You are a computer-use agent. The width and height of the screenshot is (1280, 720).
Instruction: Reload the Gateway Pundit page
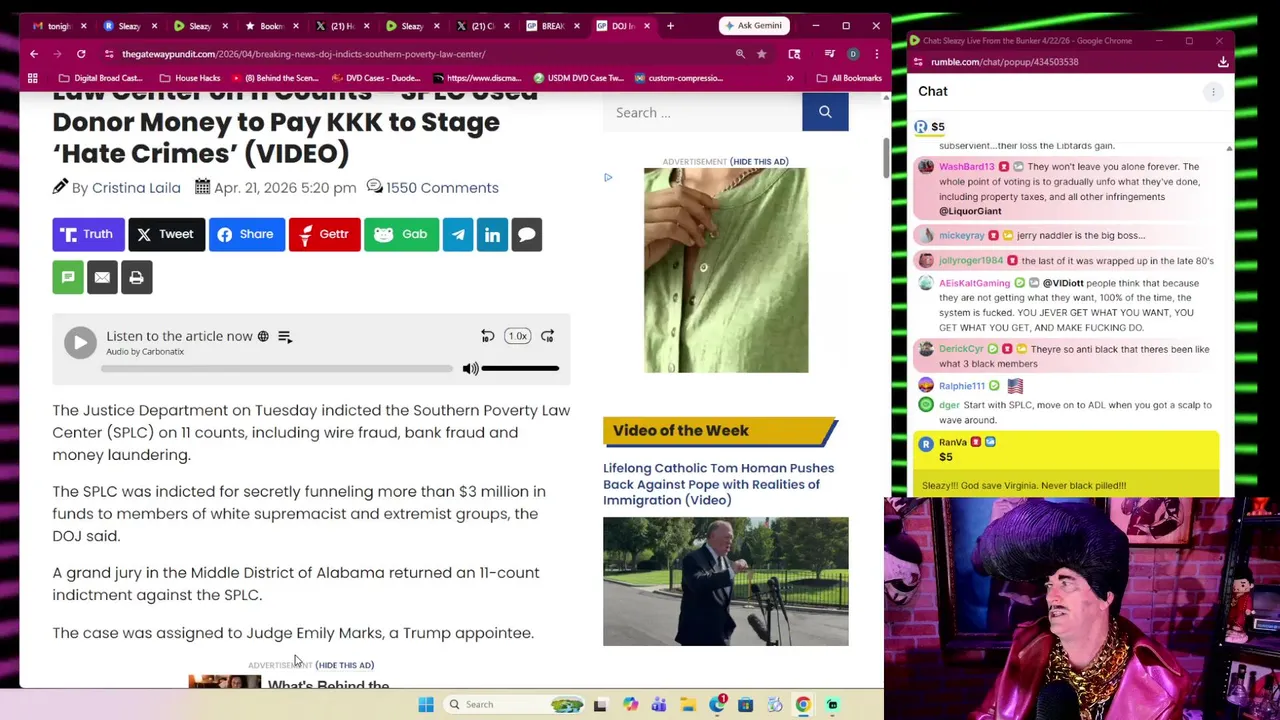click(x=81, y=54)
